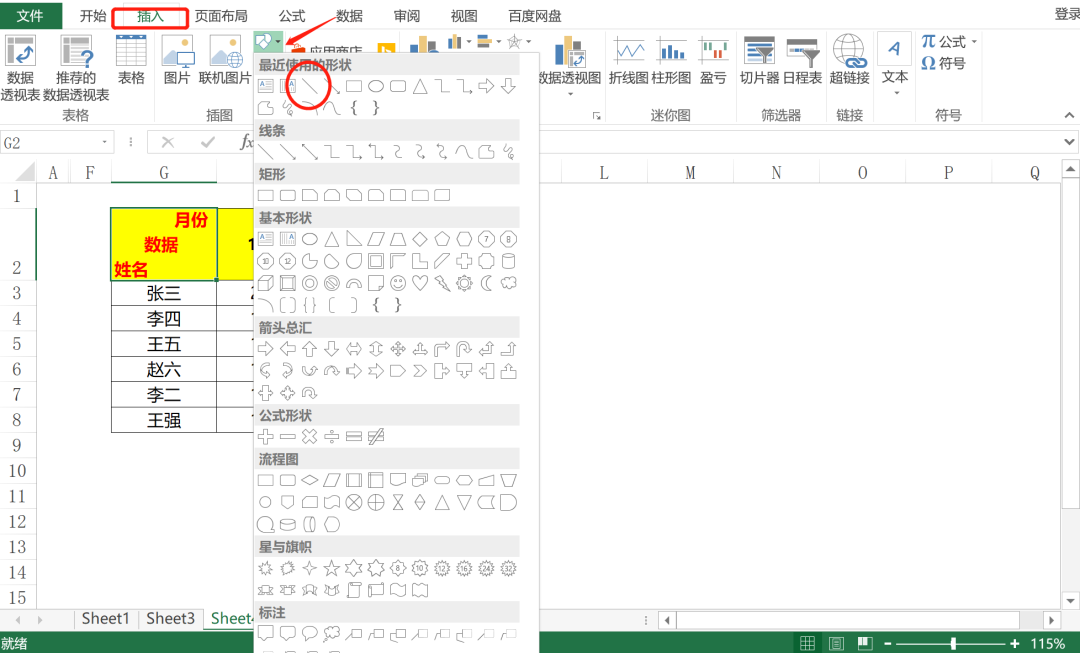
Task: Select the cylinder can shape
Action: pyautogui.click(x=508, y=261)
